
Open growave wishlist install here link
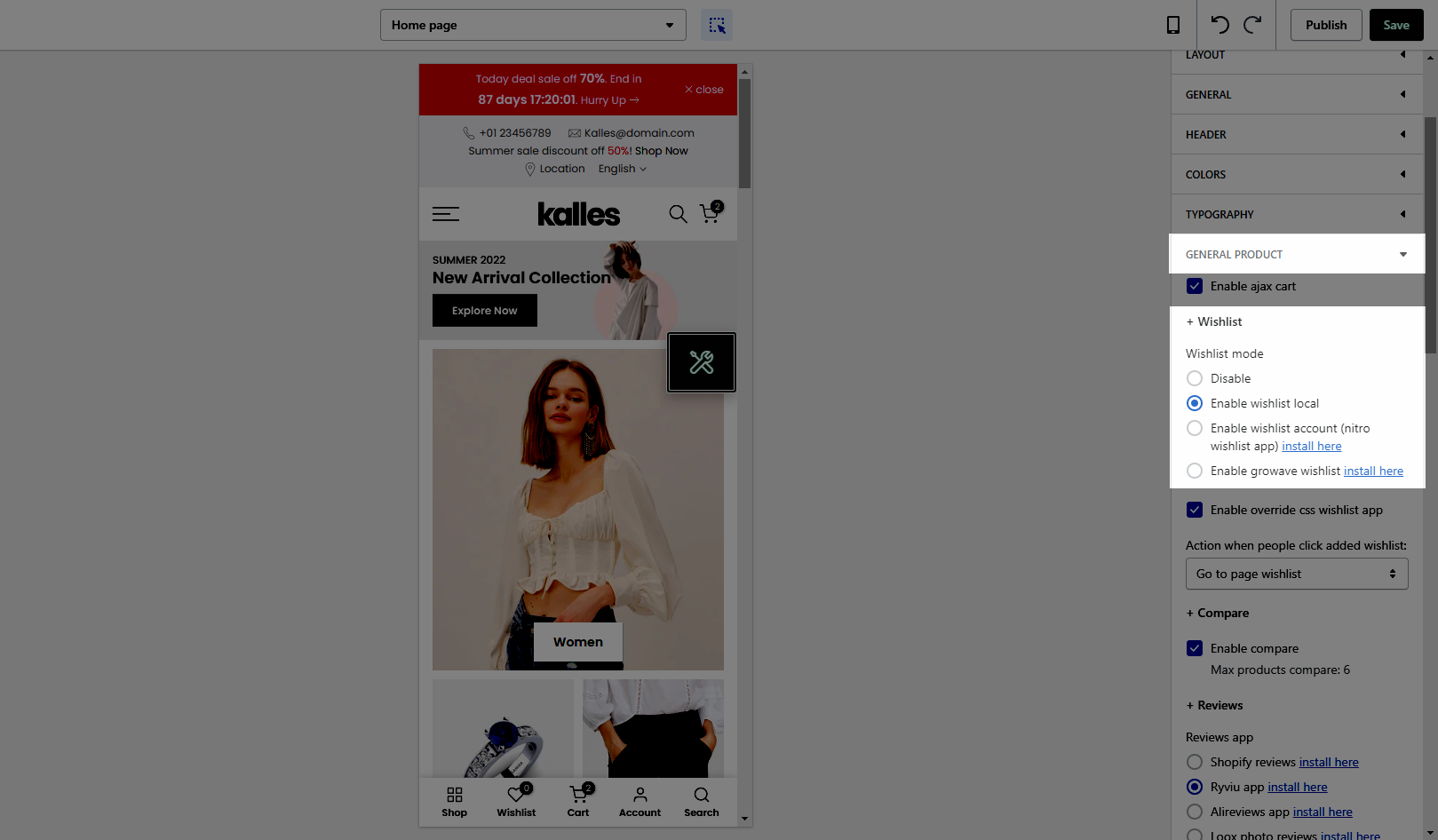(x=1373, y=471)
